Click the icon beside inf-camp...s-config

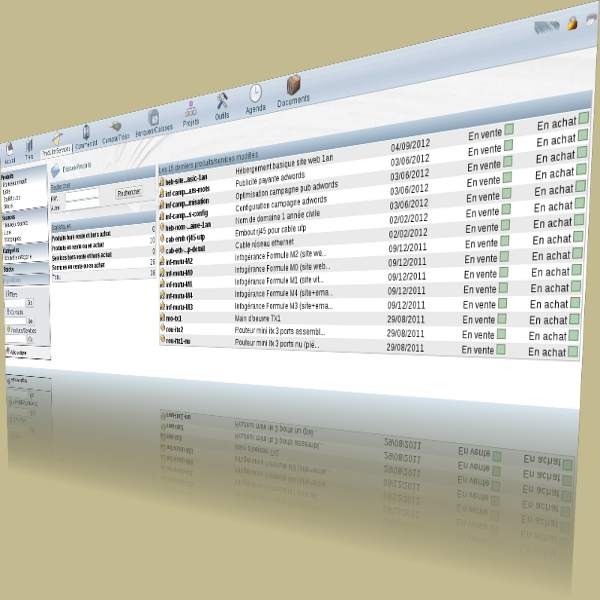(x=162, y=216)
